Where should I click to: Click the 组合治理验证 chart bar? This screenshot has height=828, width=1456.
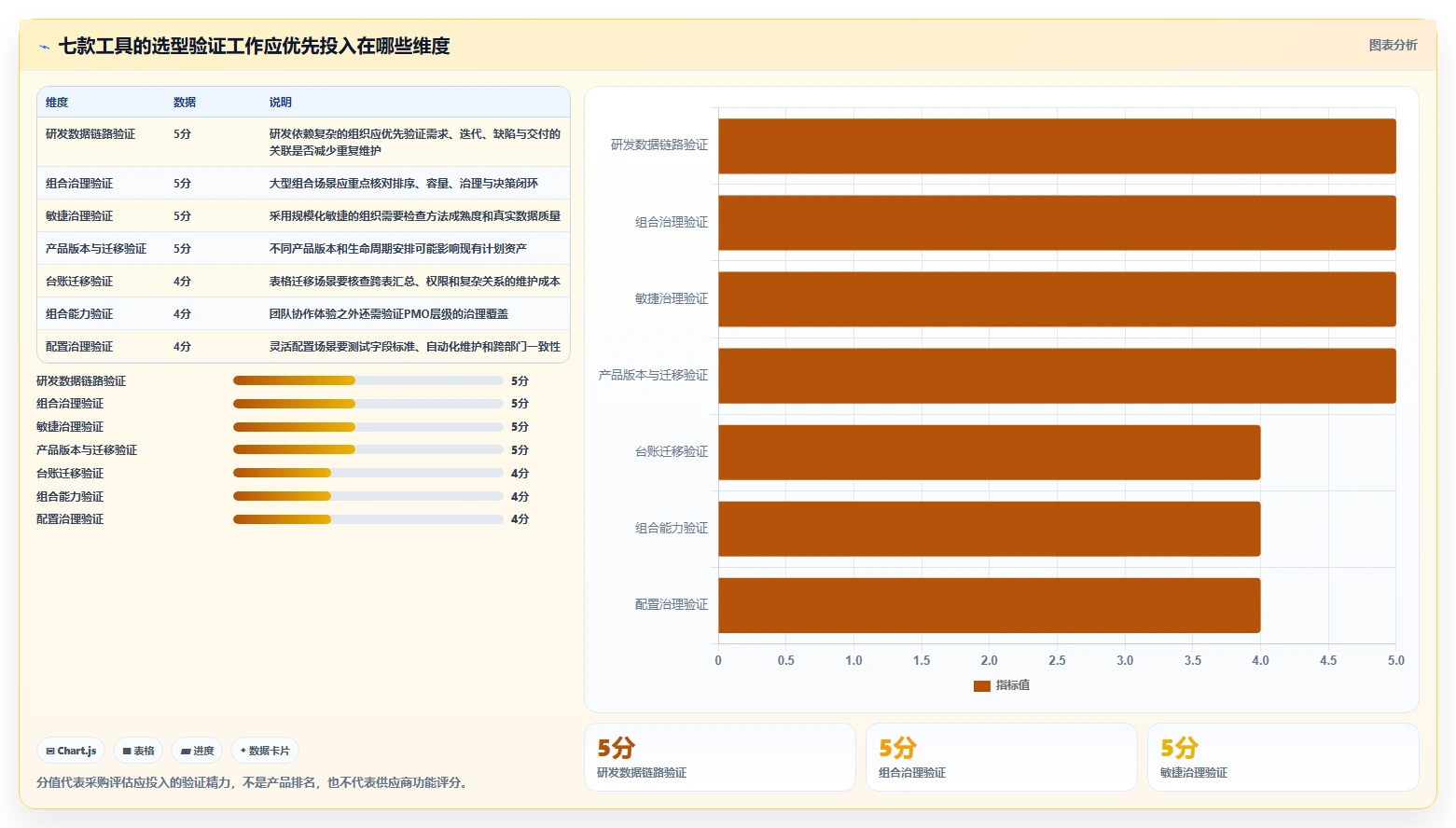coord(1057,223)
